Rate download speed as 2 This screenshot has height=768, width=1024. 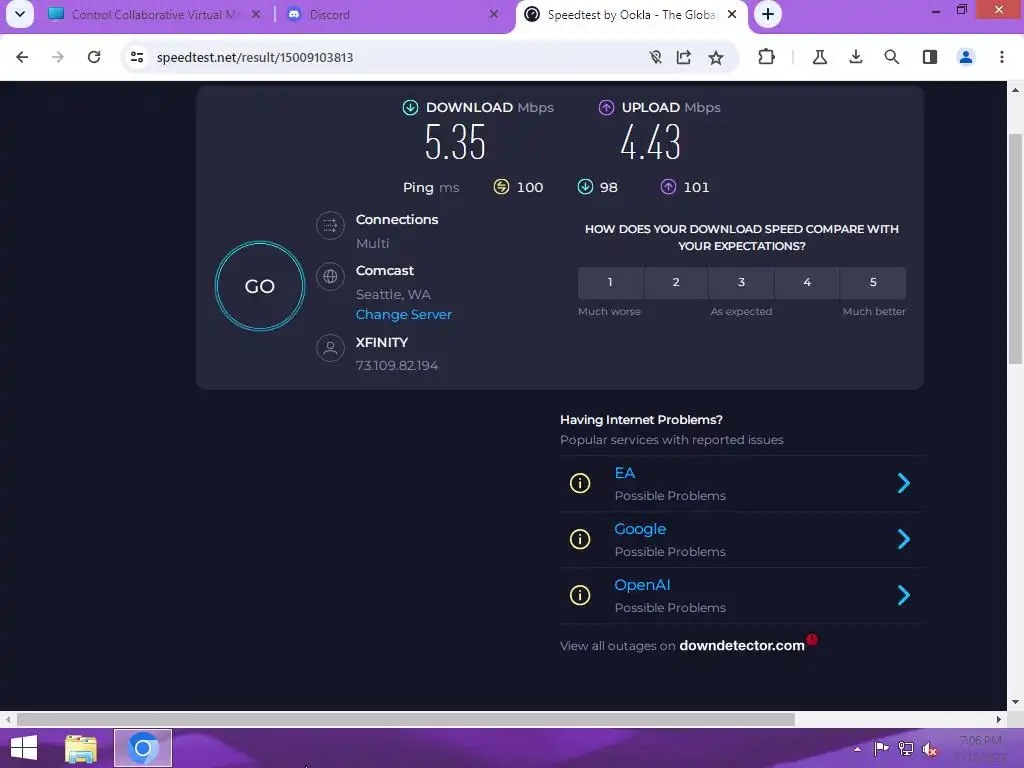point(676,282)
